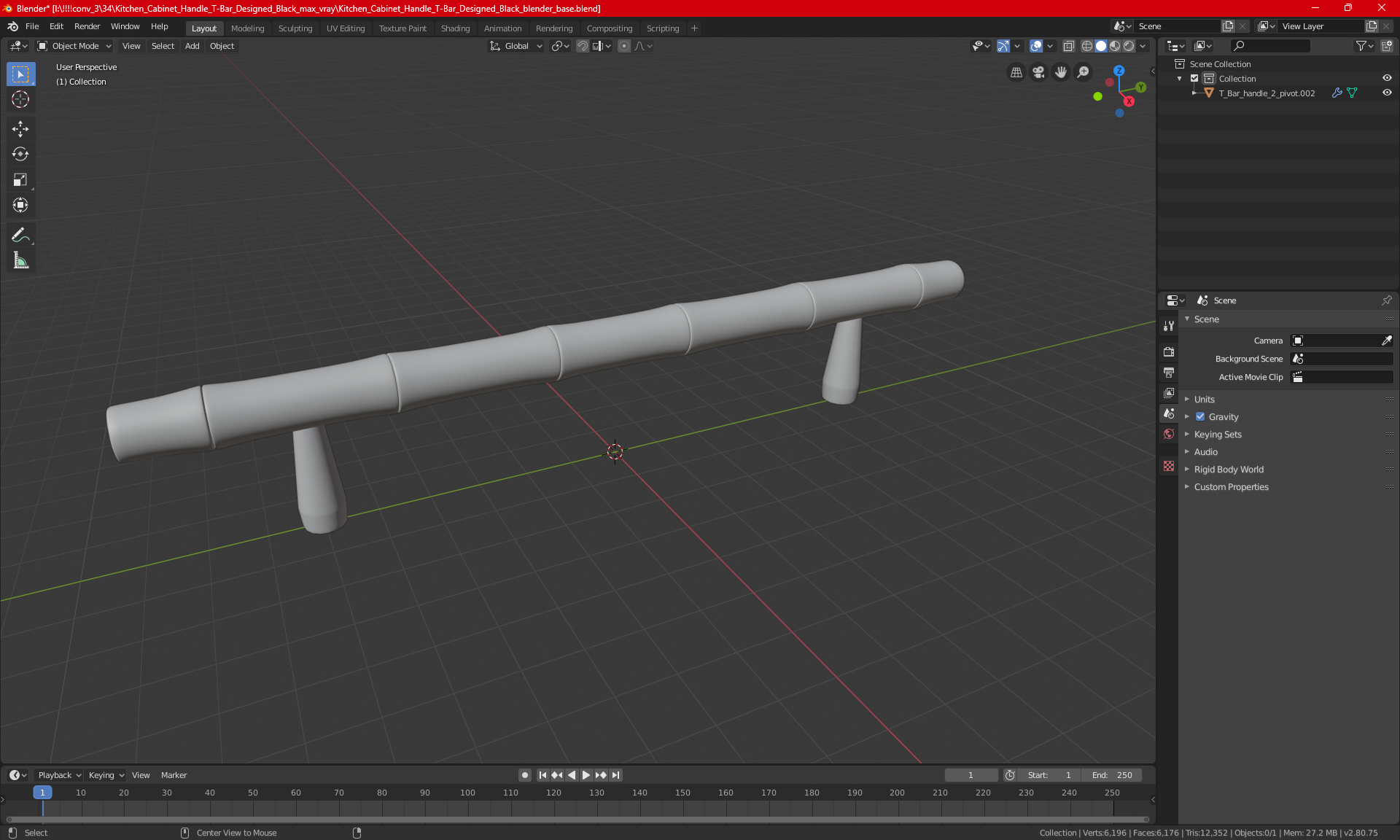Hide T_Bar_handle_2_pivot.002 with eye icon

[x=1387, y=93]
